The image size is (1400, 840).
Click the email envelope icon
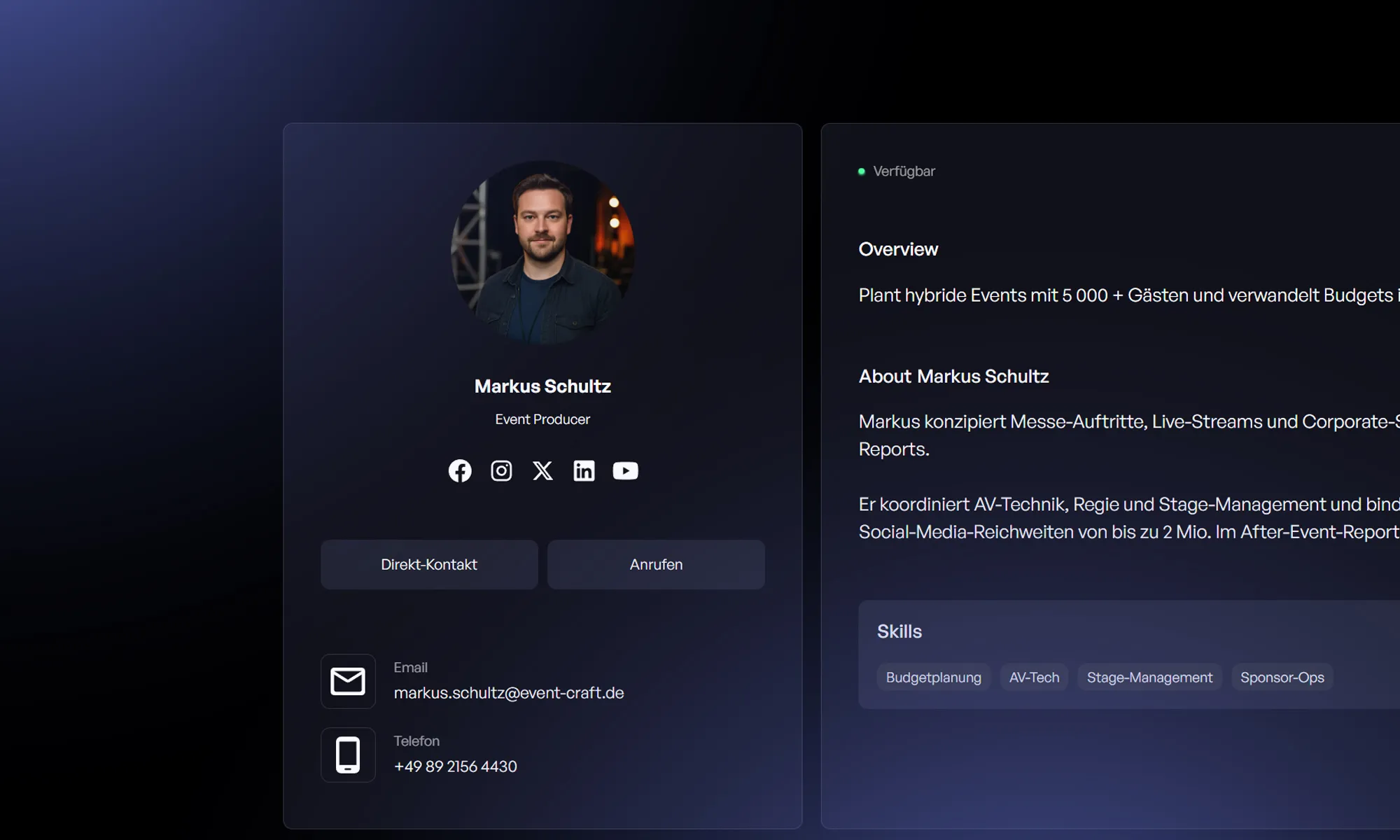pos(348,681)
